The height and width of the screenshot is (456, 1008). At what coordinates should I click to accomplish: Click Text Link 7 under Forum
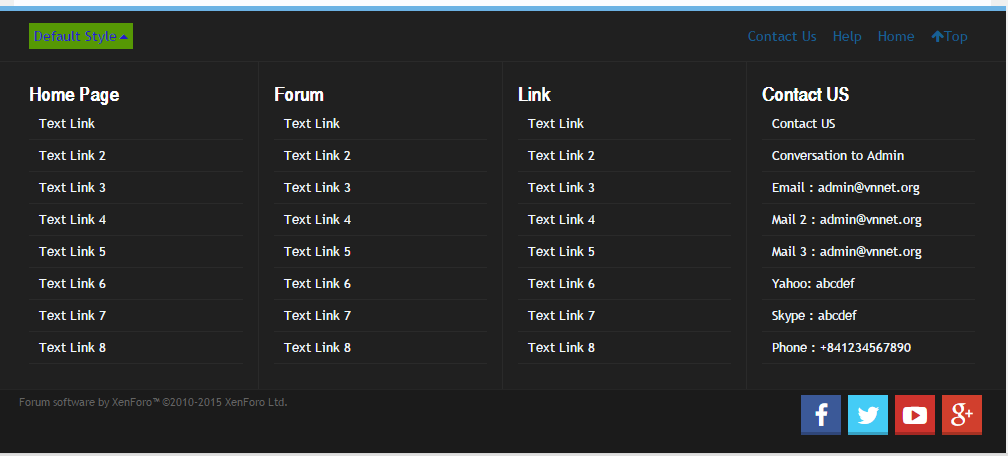click(317, 315)
